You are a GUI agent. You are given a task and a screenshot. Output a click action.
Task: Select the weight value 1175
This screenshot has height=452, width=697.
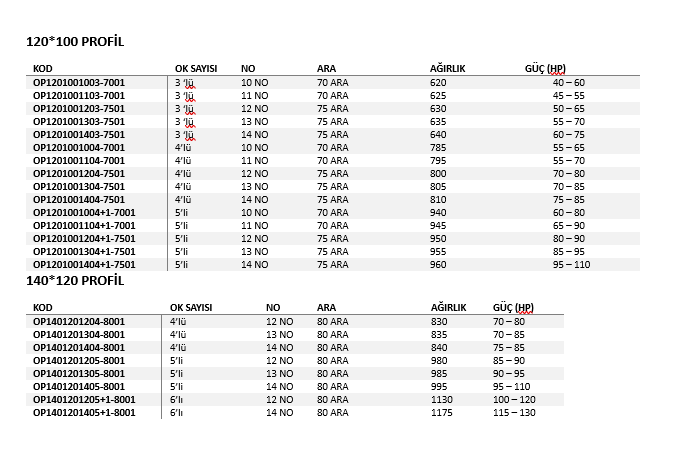442,412
